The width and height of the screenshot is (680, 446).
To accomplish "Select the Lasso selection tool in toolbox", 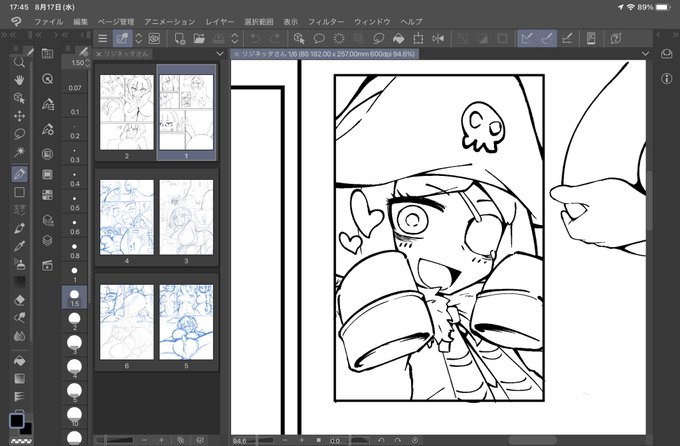I will [19, 134].
